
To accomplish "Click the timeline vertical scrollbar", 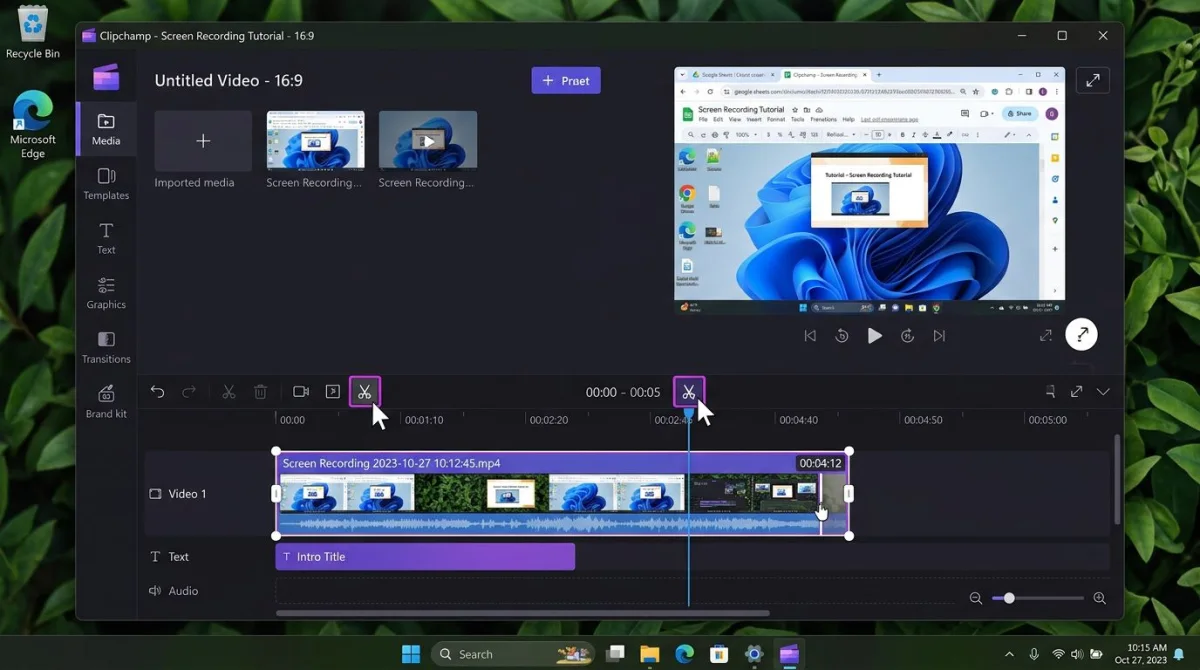I will (x=1117, y=480).
